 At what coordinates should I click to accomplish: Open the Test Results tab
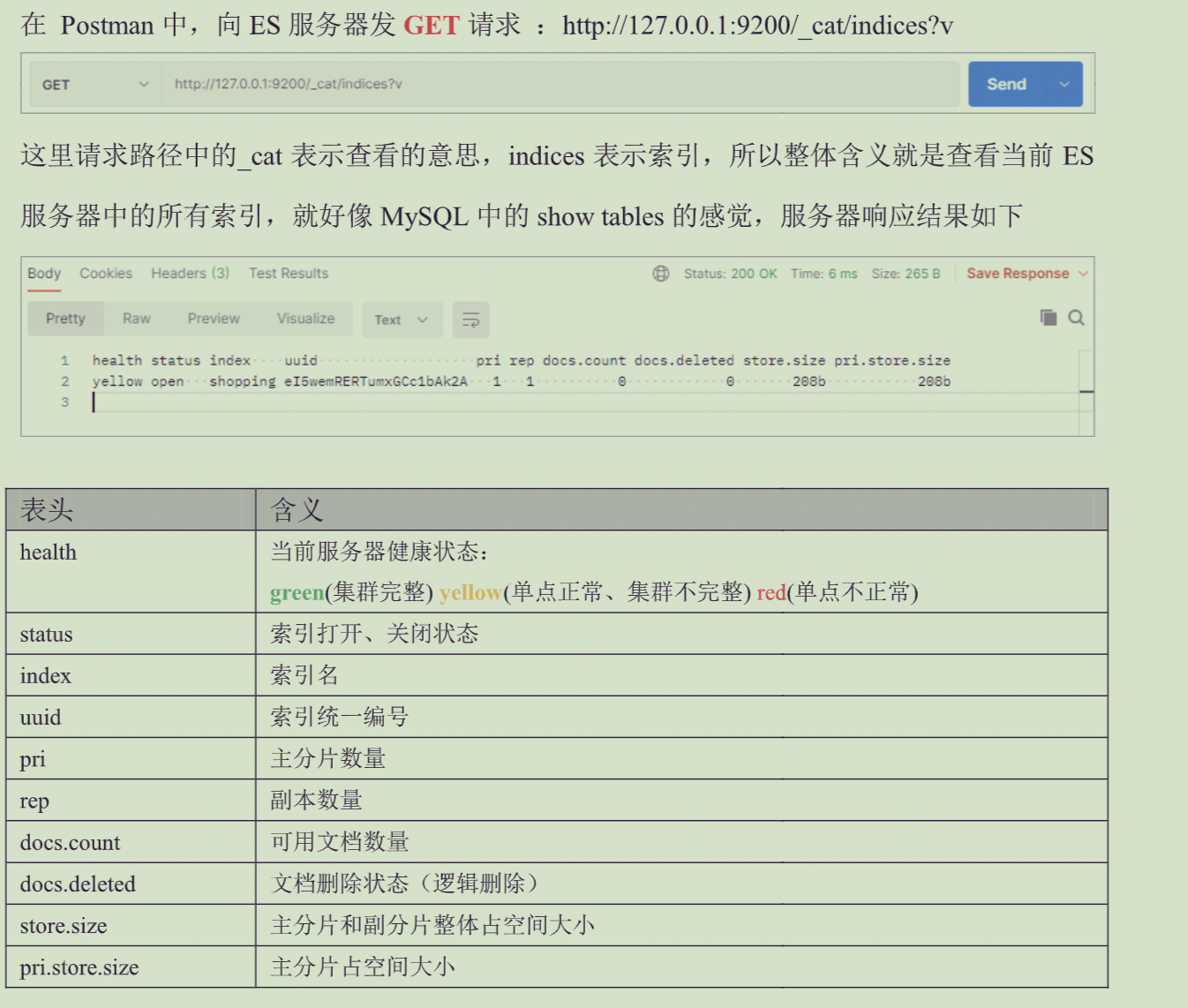[289, 274]
